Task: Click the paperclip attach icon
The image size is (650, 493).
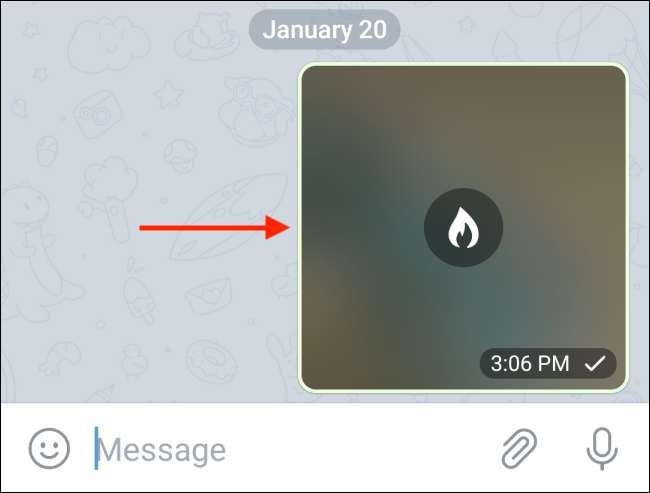Action: click(x=519, y=449)
